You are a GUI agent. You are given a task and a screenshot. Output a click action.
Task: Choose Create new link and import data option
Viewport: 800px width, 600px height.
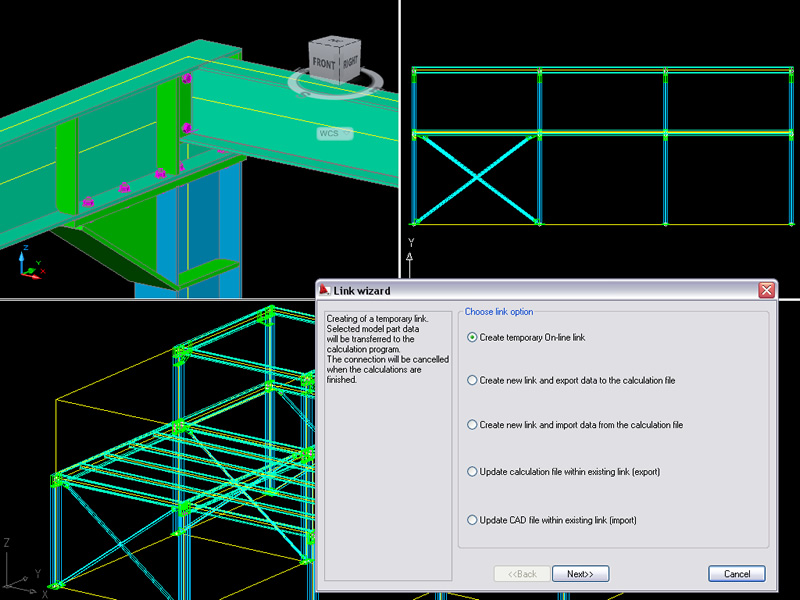pyautogui.click(x=473, y=425)
